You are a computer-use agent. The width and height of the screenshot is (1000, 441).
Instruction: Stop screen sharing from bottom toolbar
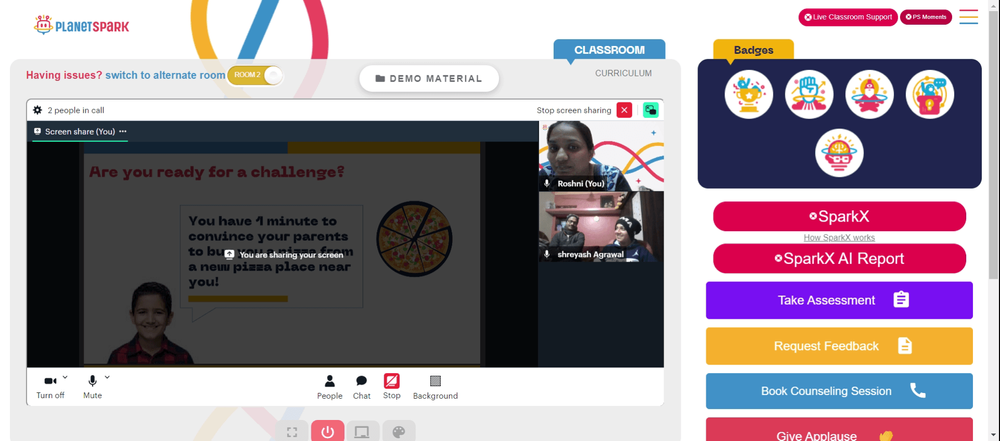pyautogui.click(x=392, y=387)
